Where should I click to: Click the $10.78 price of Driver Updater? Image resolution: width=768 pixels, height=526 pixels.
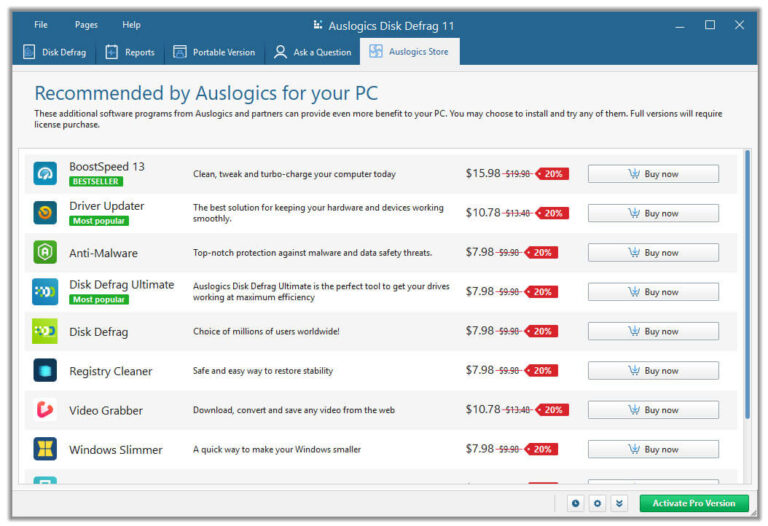(483, 213)
